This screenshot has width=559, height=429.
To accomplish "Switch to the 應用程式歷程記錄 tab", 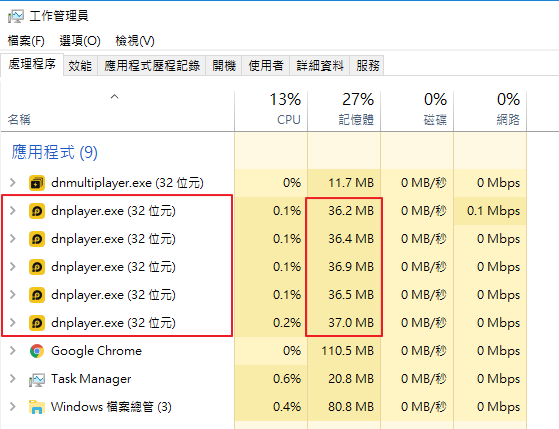I will [x=152, y=66].
